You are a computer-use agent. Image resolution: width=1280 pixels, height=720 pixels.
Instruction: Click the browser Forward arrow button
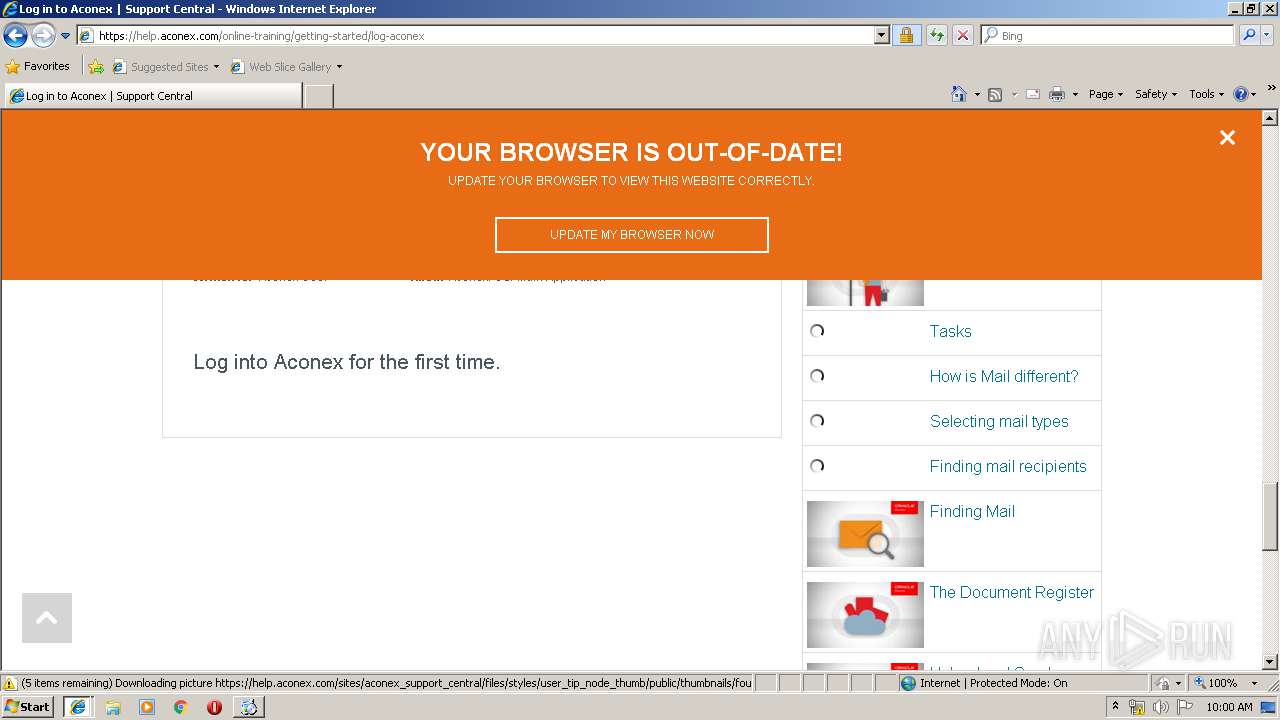coord(43,36)
